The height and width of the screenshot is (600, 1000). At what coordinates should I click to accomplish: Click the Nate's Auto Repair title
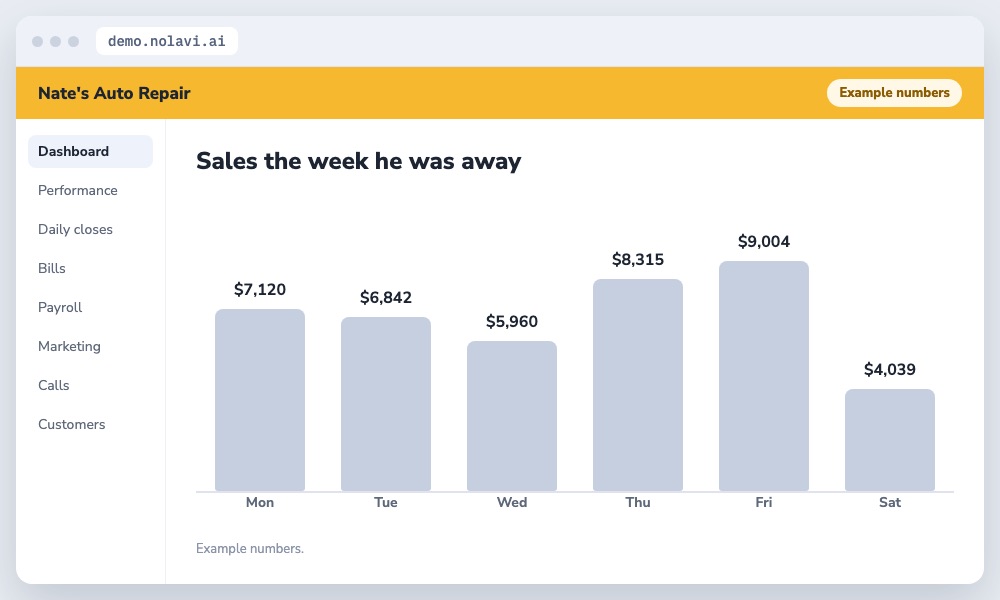114,93
